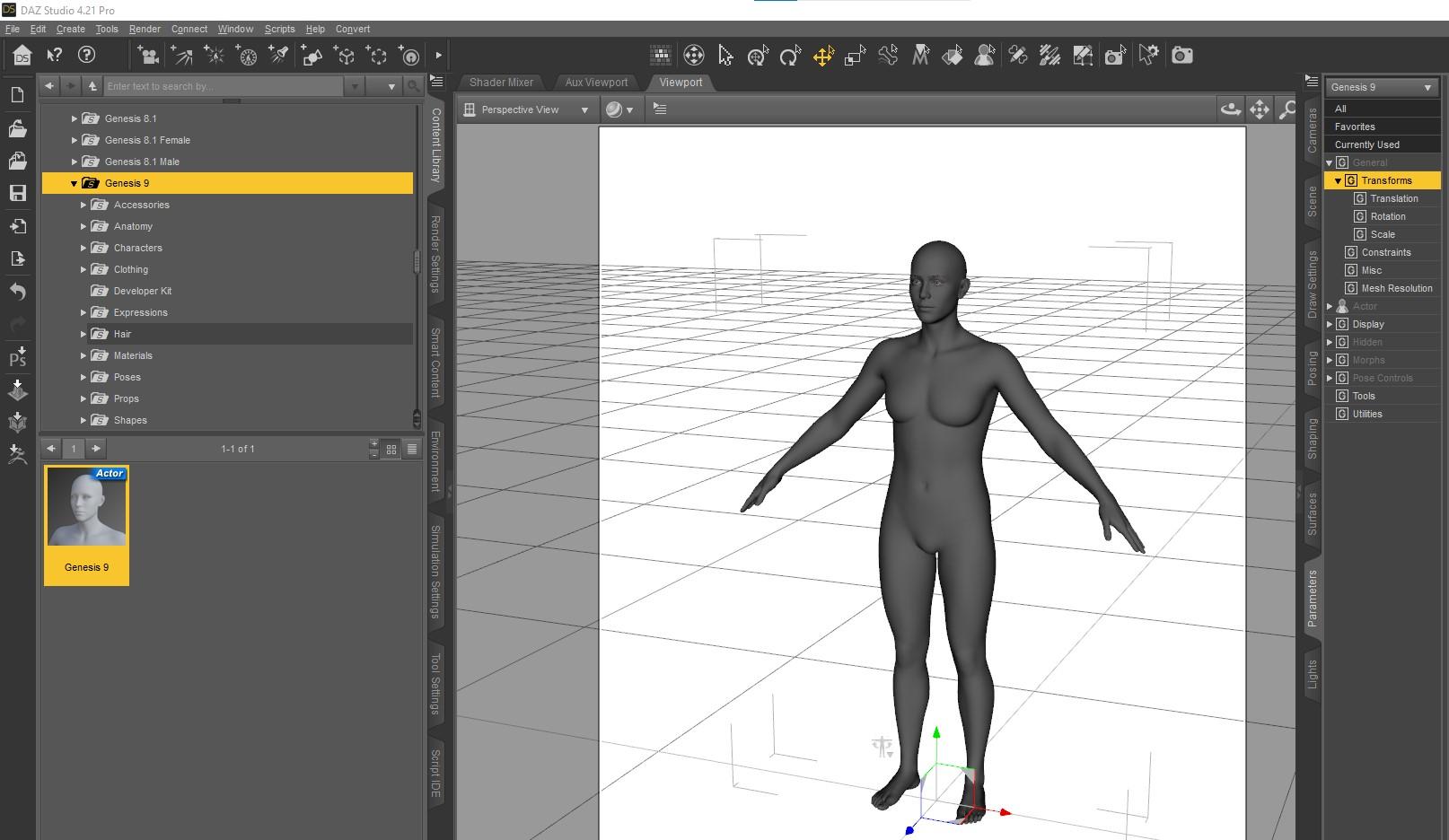Select the Surface Selection tool

(953, 56)
